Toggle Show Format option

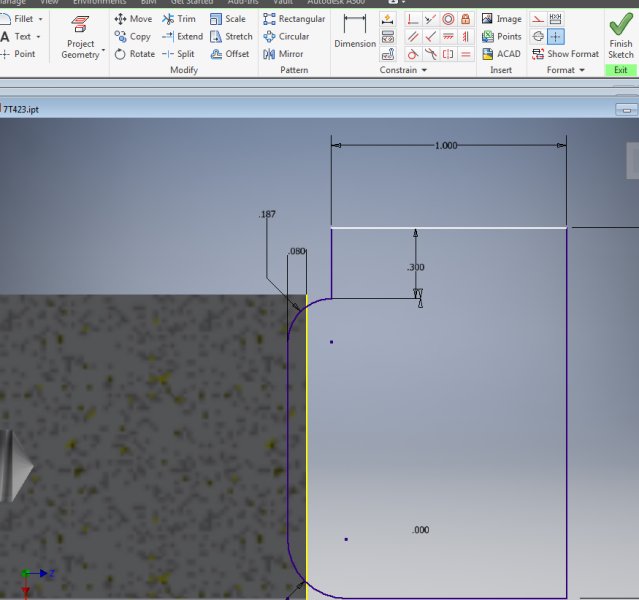coord(565,54)
